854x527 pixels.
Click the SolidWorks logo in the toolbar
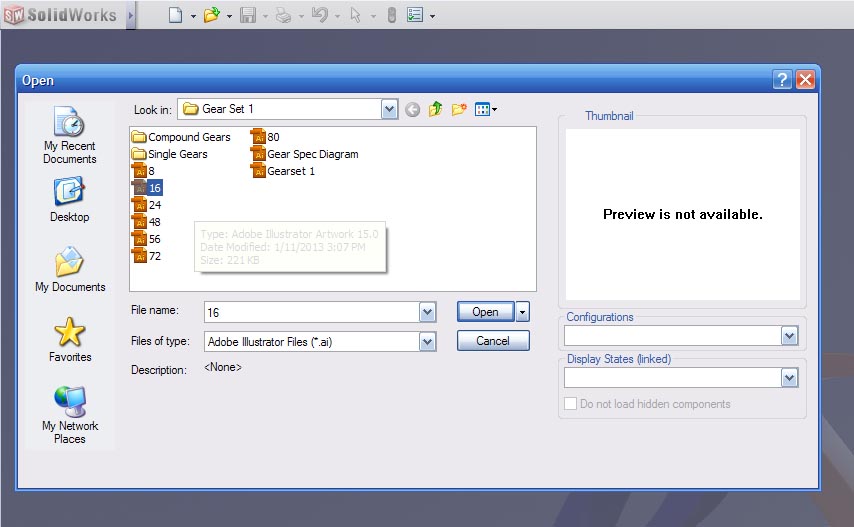(60, 15)
